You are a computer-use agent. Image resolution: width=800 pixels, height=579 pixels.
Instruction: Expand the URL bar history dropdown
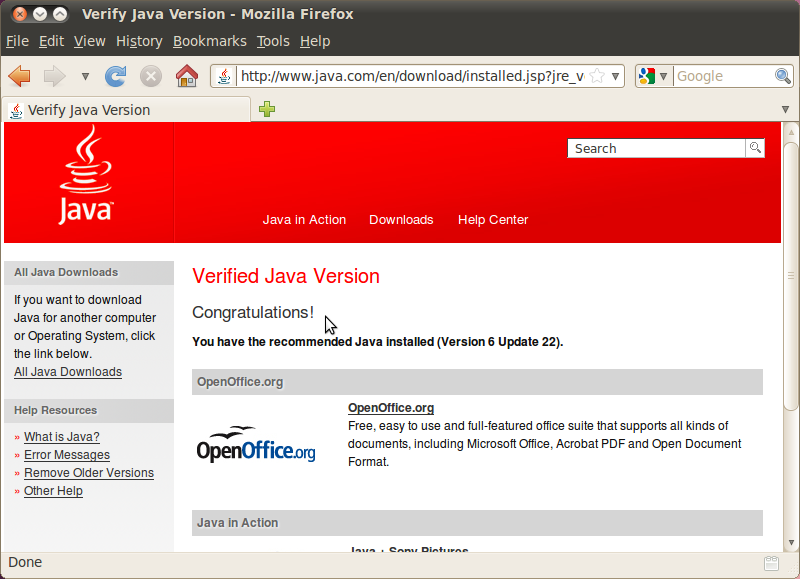pyautogui.click(x=616, y=77)
